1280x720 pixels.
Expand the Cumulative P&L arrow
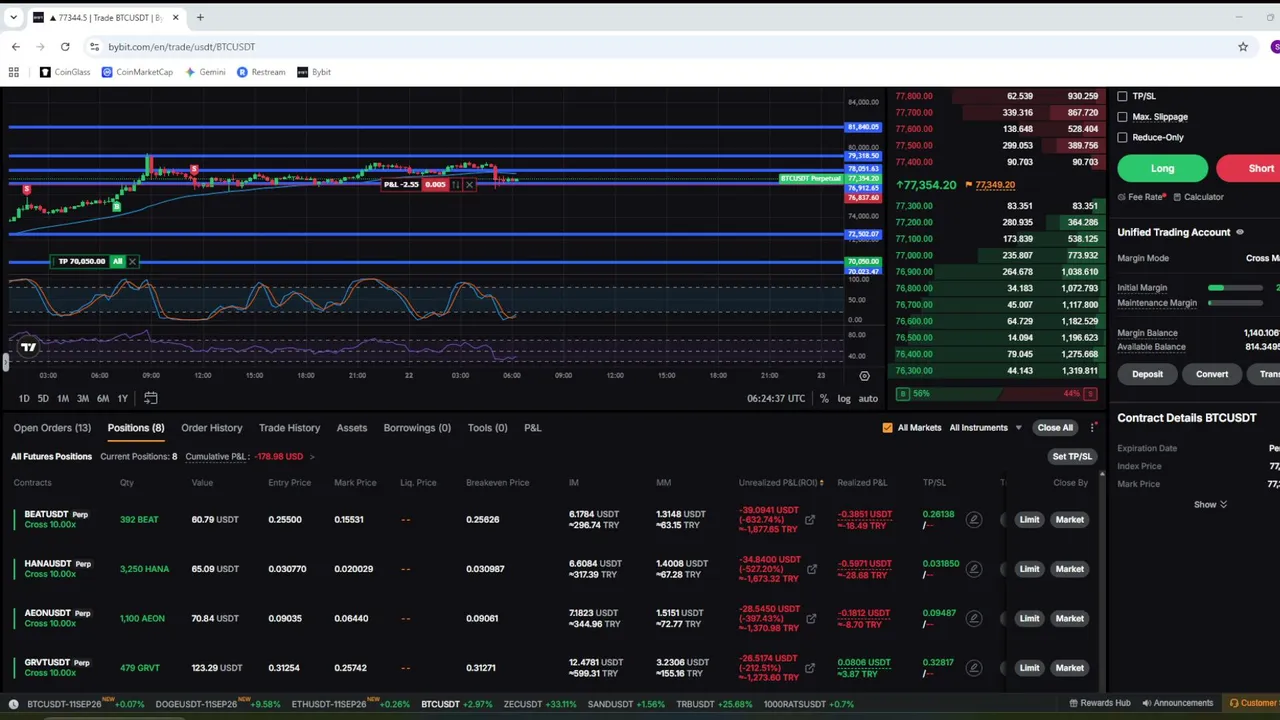311,457
